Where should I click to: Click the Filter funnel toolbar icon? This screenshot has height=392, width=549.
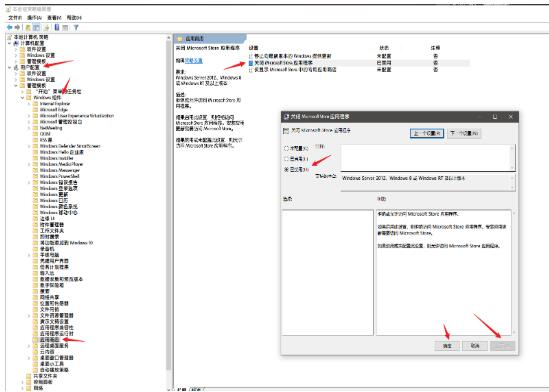(76, 27)
